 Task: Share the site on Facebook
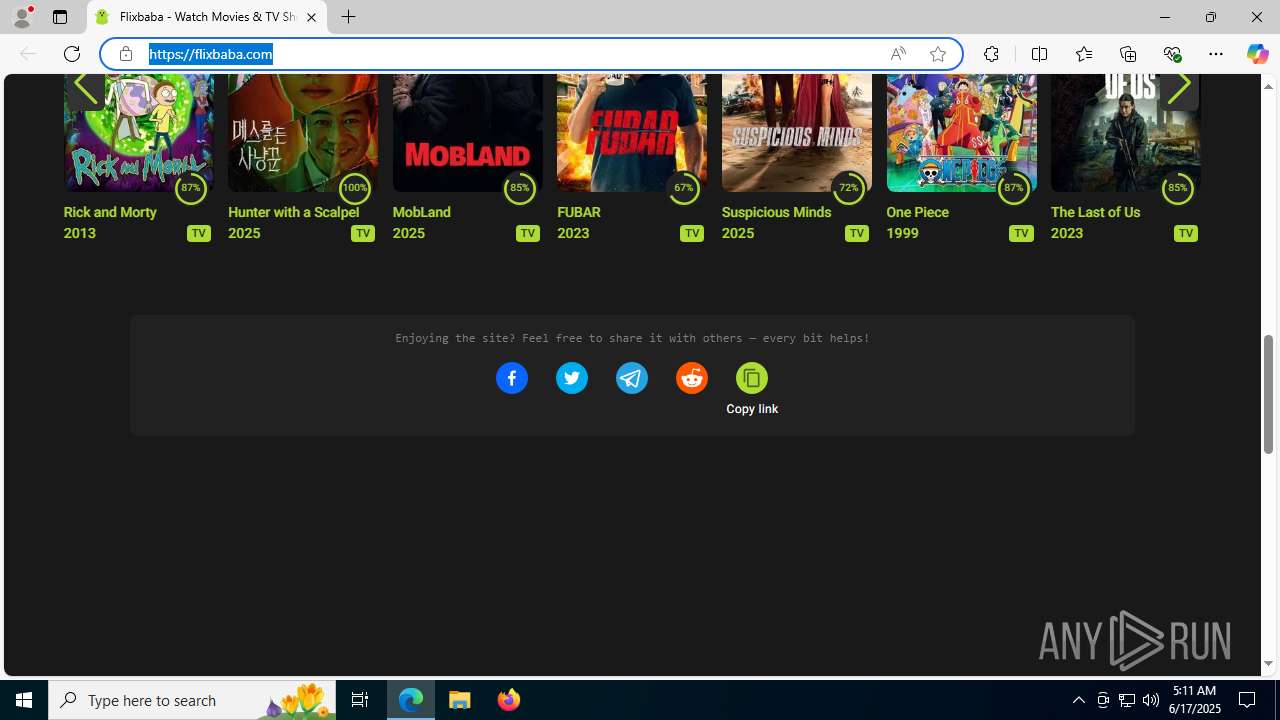pos(511,378)
